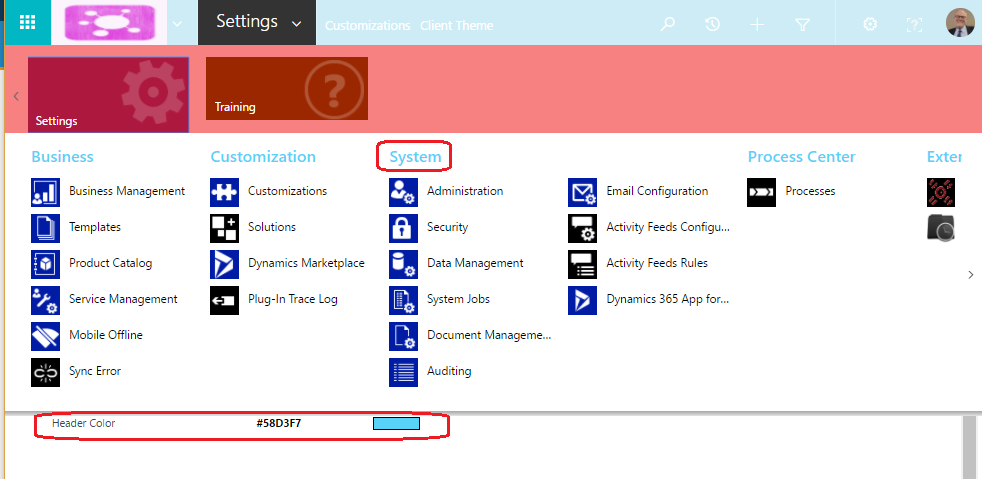Click the Header Color blue swatch
Image resolution: width=982 pixels, height=479 pixels.
396,424
